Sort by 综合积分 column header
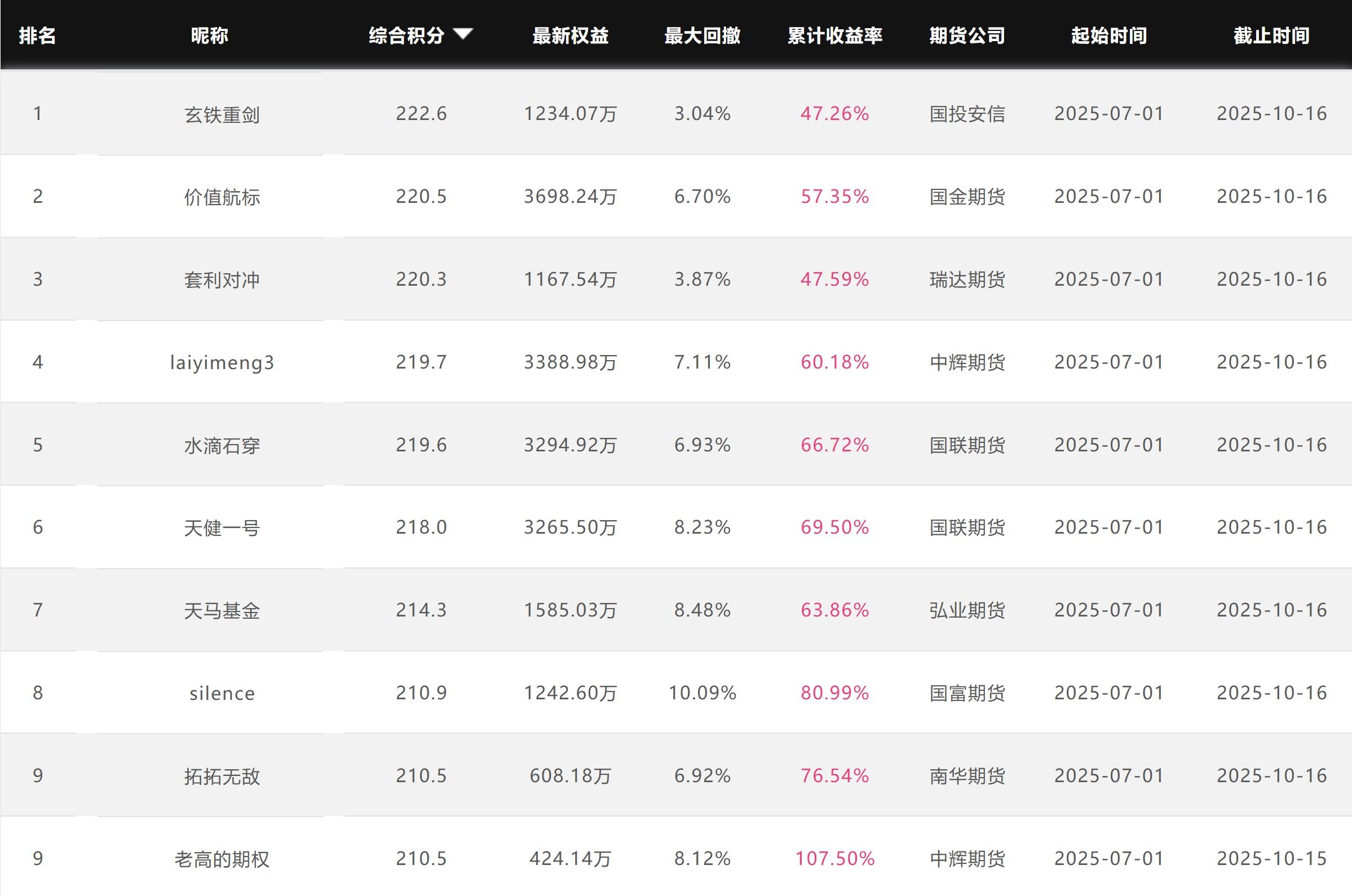This screenshot has height=896, width=1352. 407,36
